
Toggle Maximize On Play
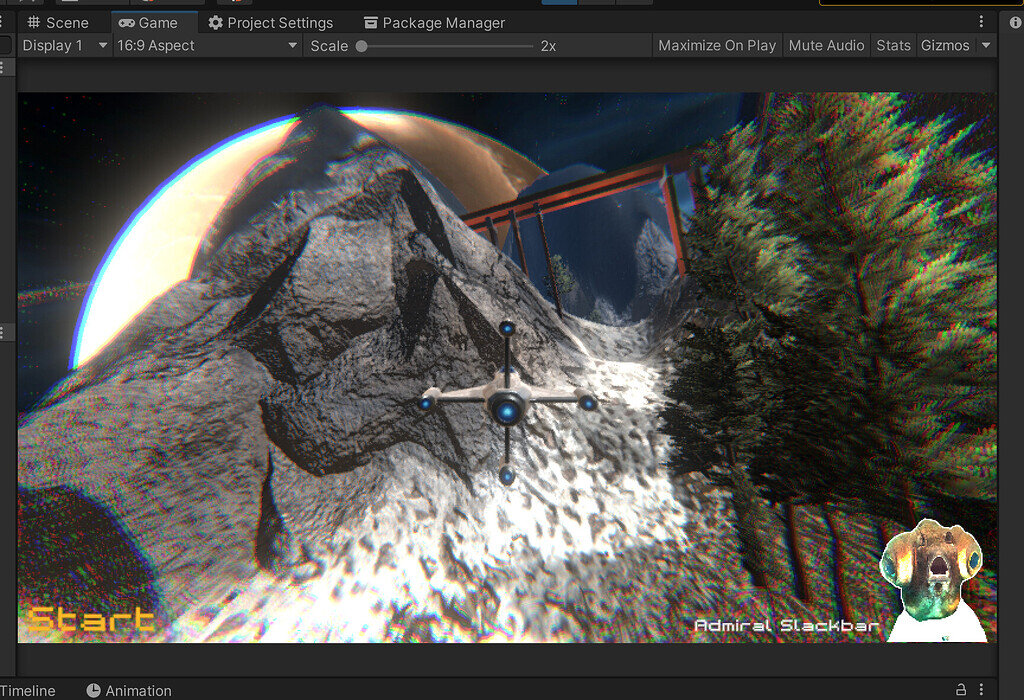(x=716, y=45)
